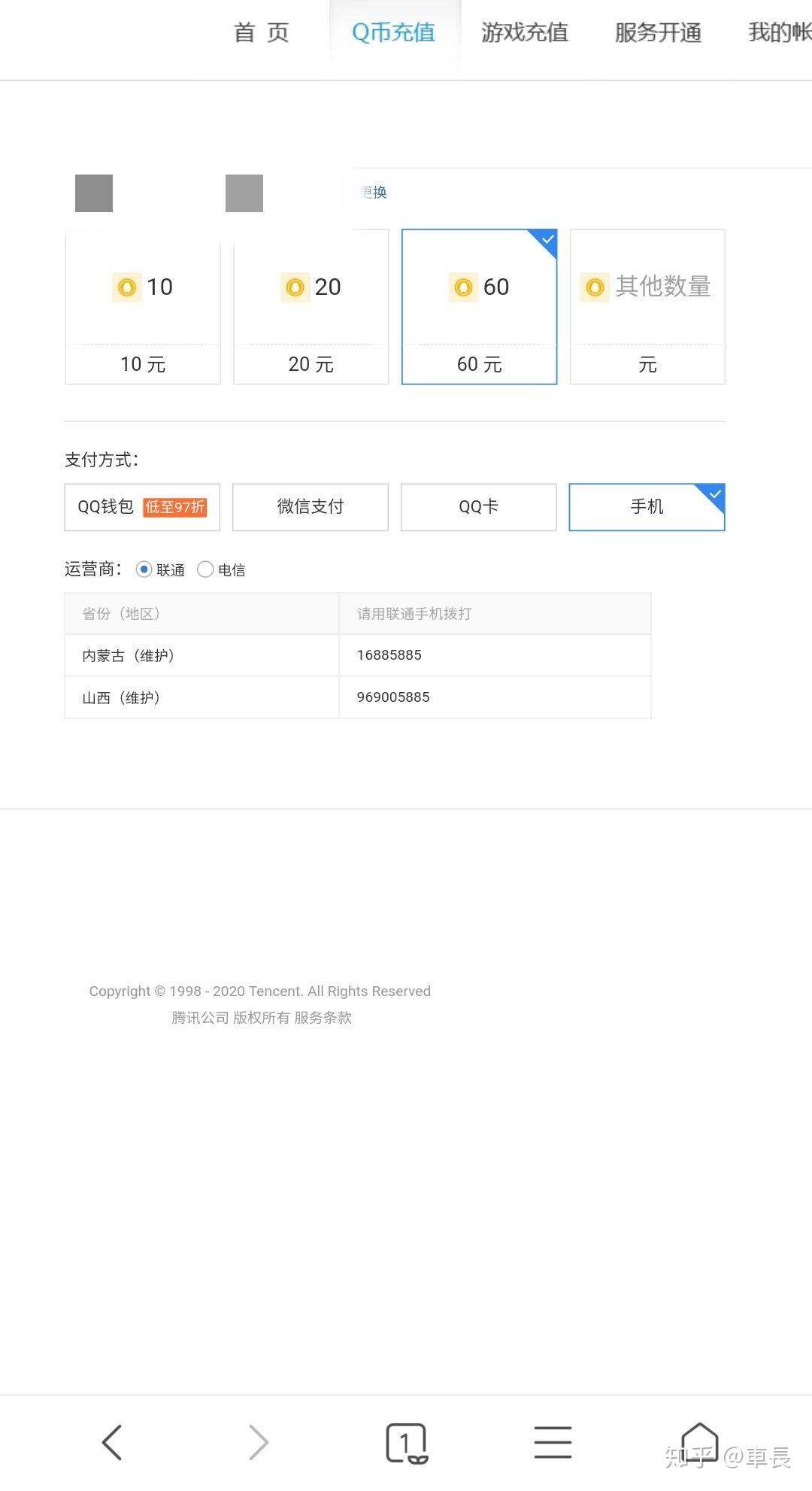Go back with the browser back arrow
812x1491 pixels.
(112, 1442)
